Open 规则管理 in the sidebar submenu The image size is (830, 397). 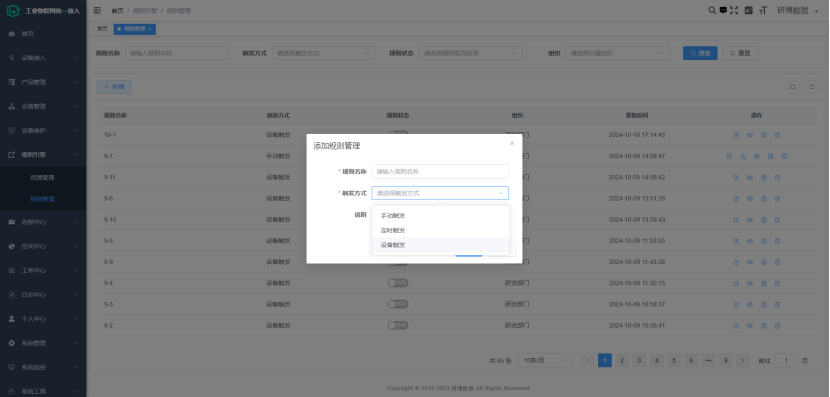[x=43, y=199]
